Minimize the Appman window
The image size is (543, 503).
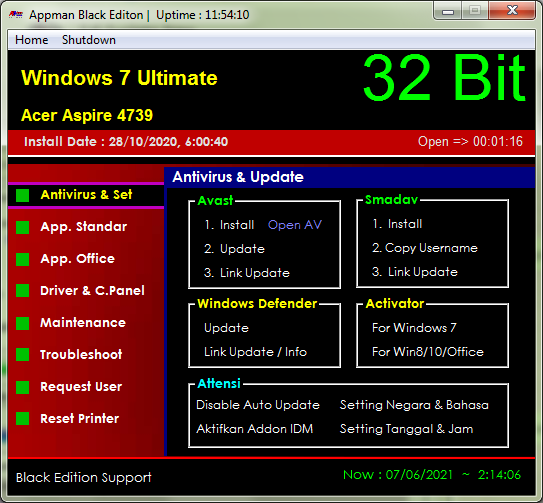448,11
